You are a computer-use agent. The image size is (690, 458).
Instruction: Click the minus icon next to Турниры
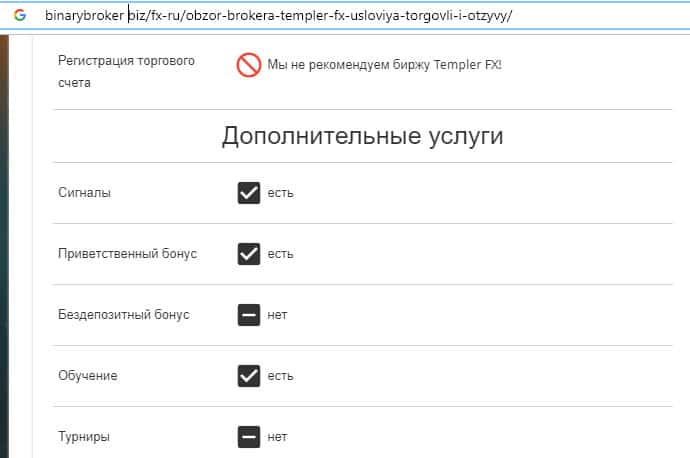249,437
